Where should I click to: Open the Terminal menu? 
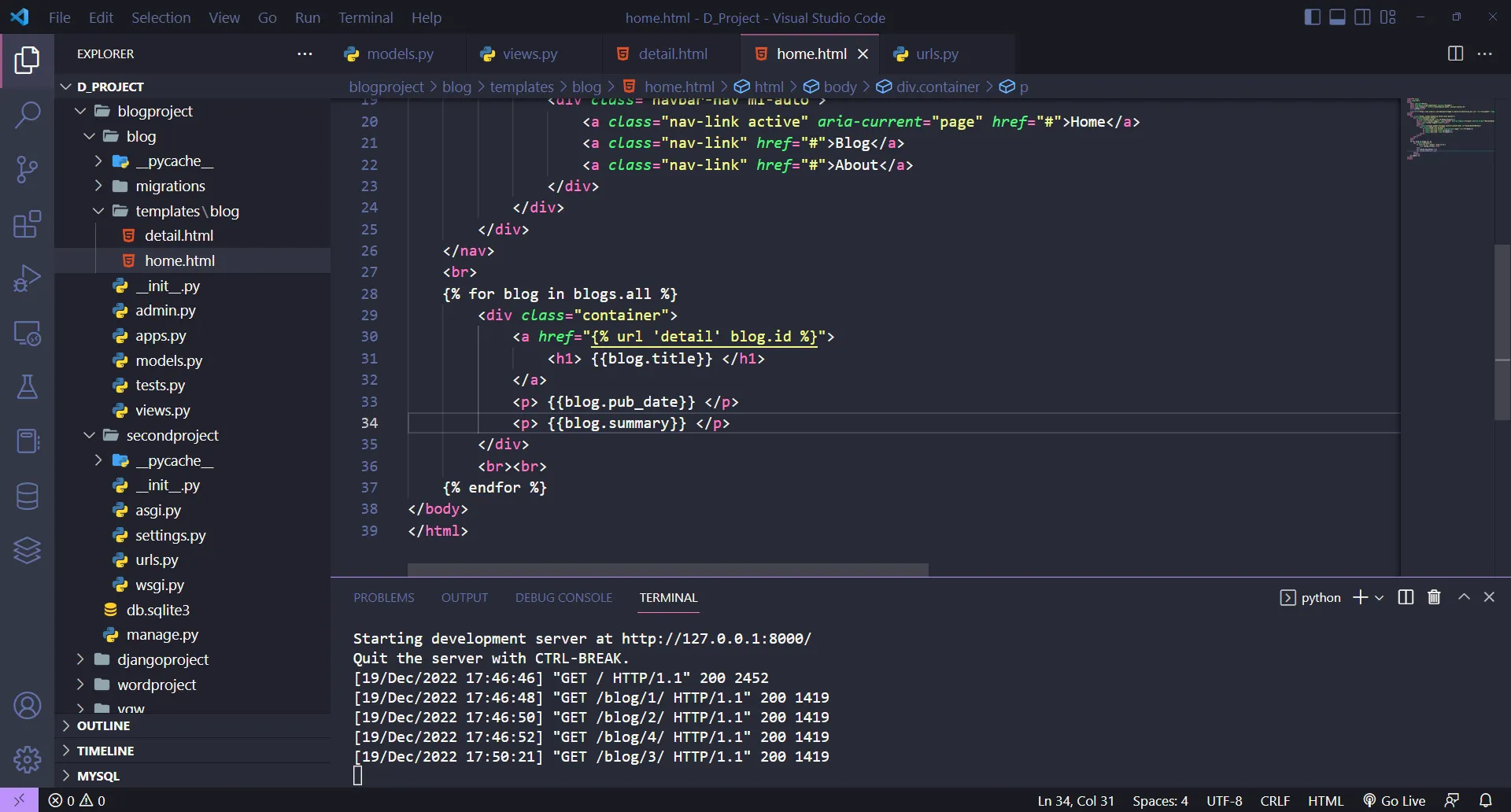pyautogui.click(x=365, y=17)
